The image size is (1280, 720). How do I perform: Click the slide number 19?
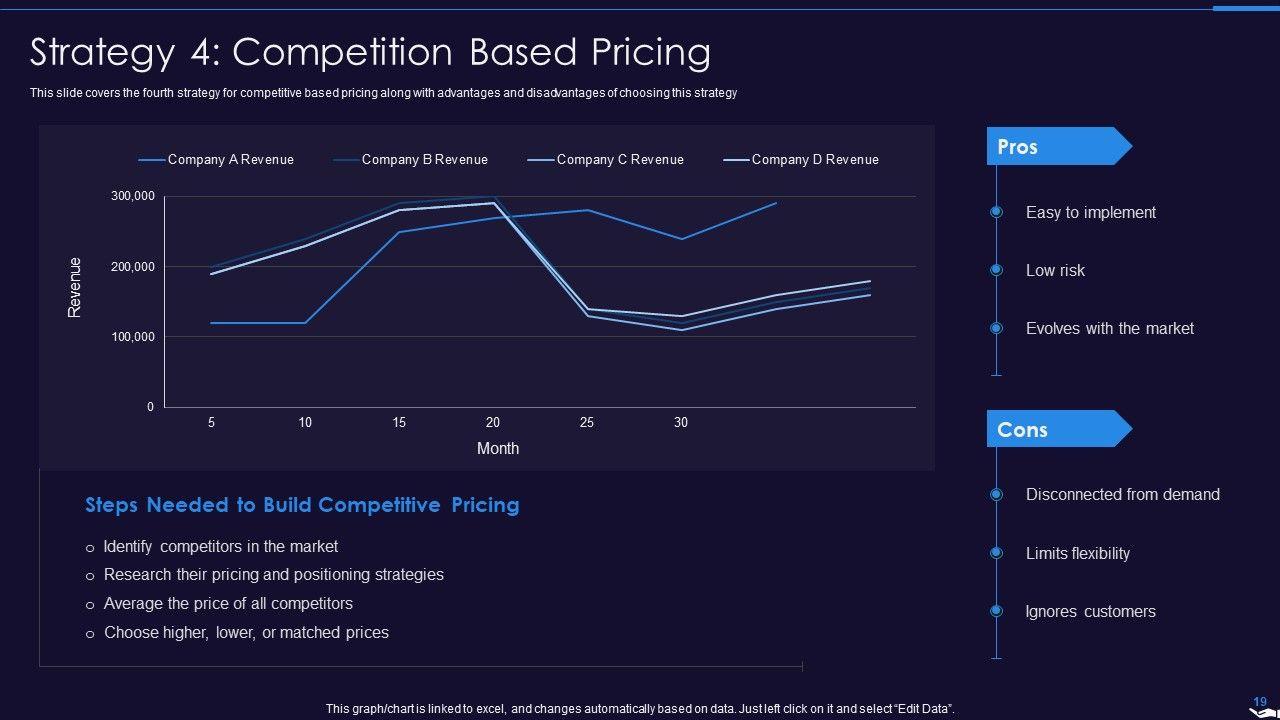click(x=1260, y=701)
